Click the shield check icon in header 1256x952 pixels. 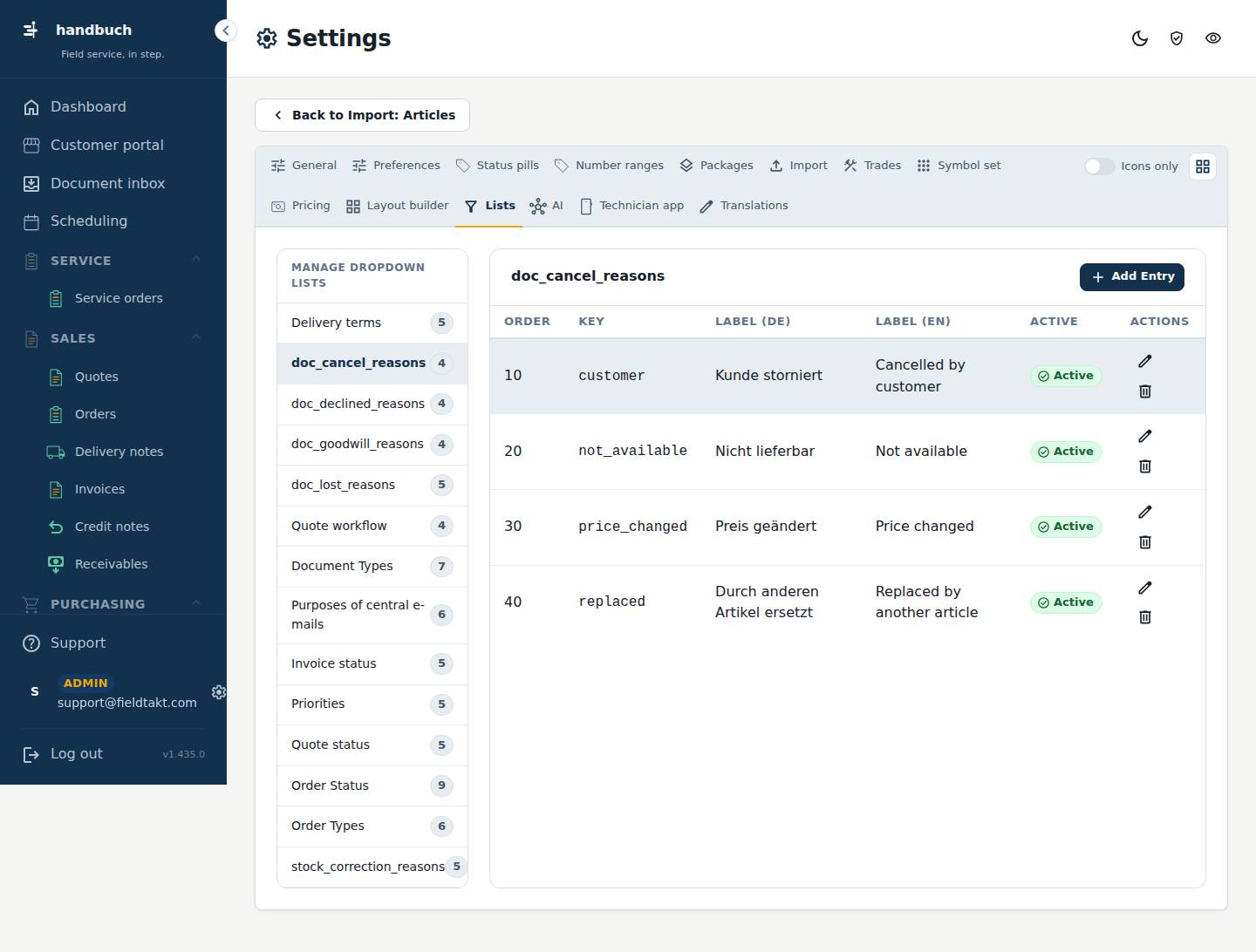point(1177,38)
